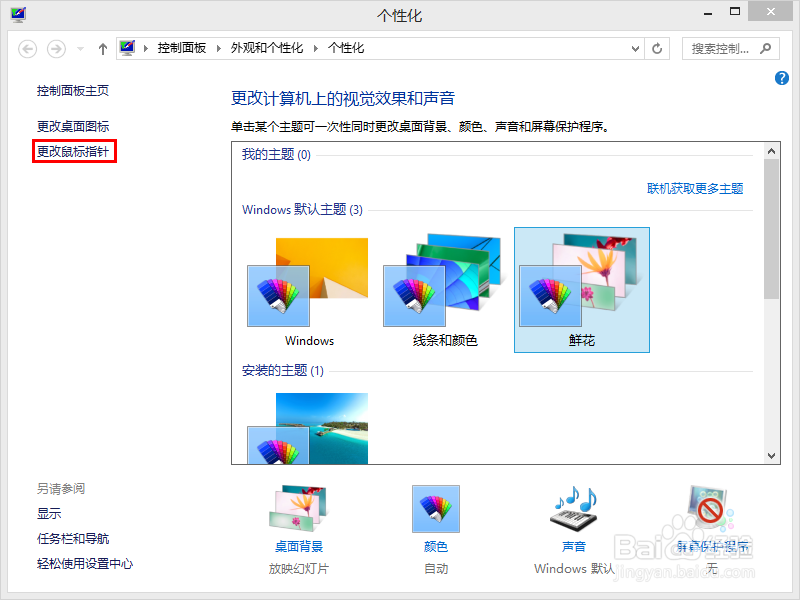Select the 线条和颜色 theme thumbnail
Screen dimensions: 800x600
click(x=444, y=291)
